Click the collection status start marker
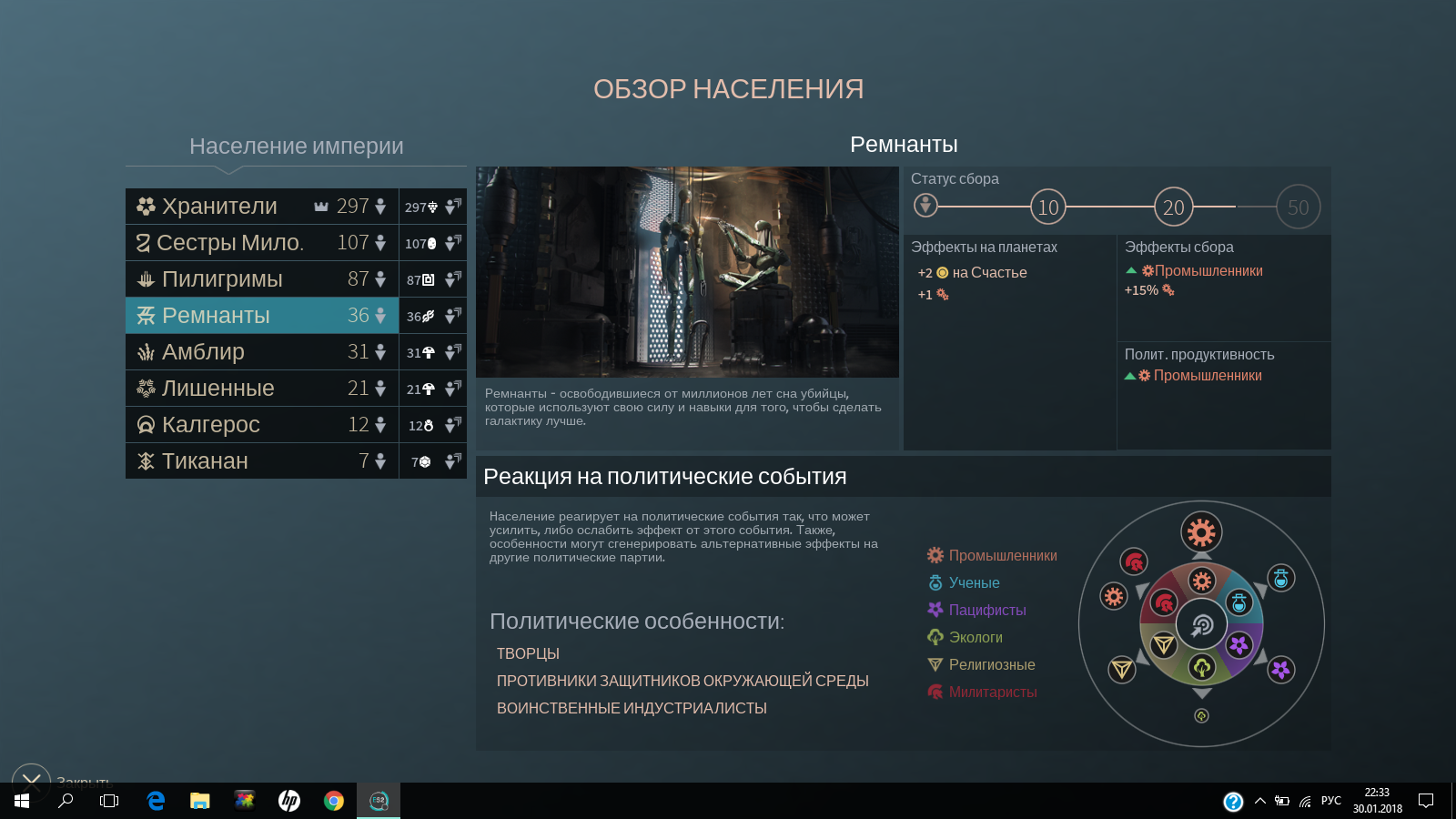Image resolution: width=1456 pixels, height=819 pixels. pyautogui.click(x=925, y=206)
